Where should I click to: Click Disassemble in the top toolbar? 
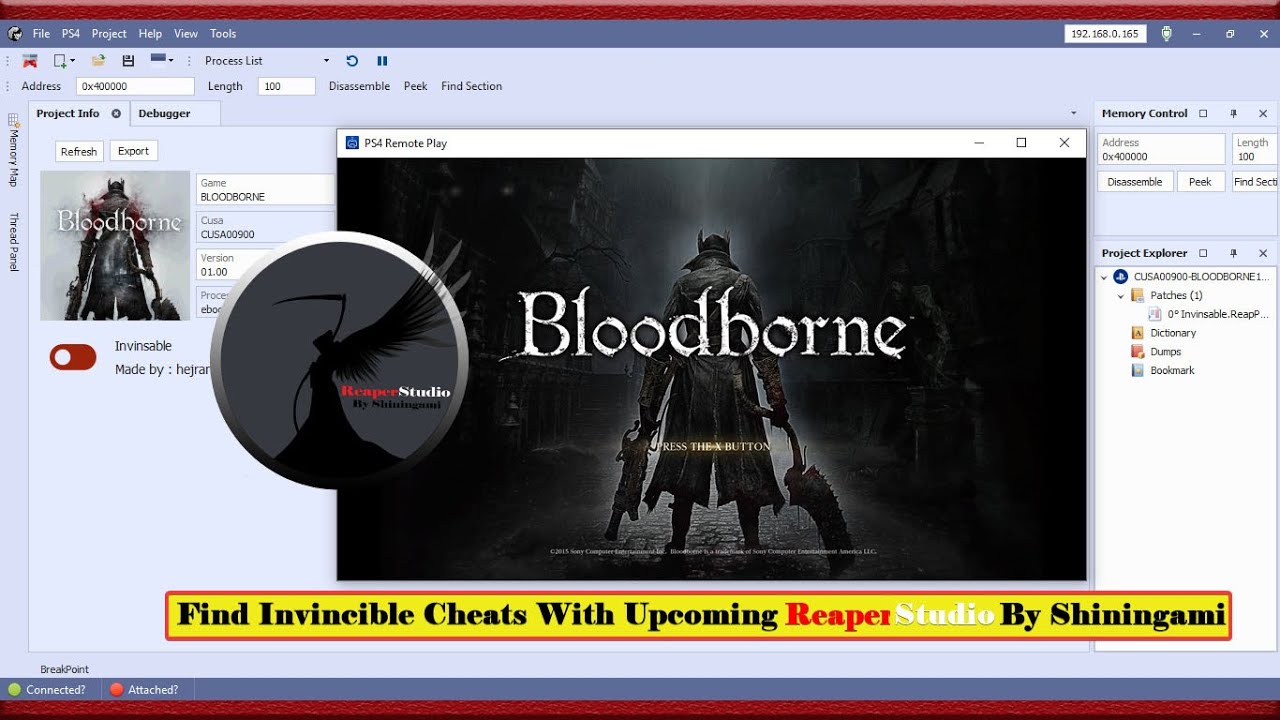359,86
